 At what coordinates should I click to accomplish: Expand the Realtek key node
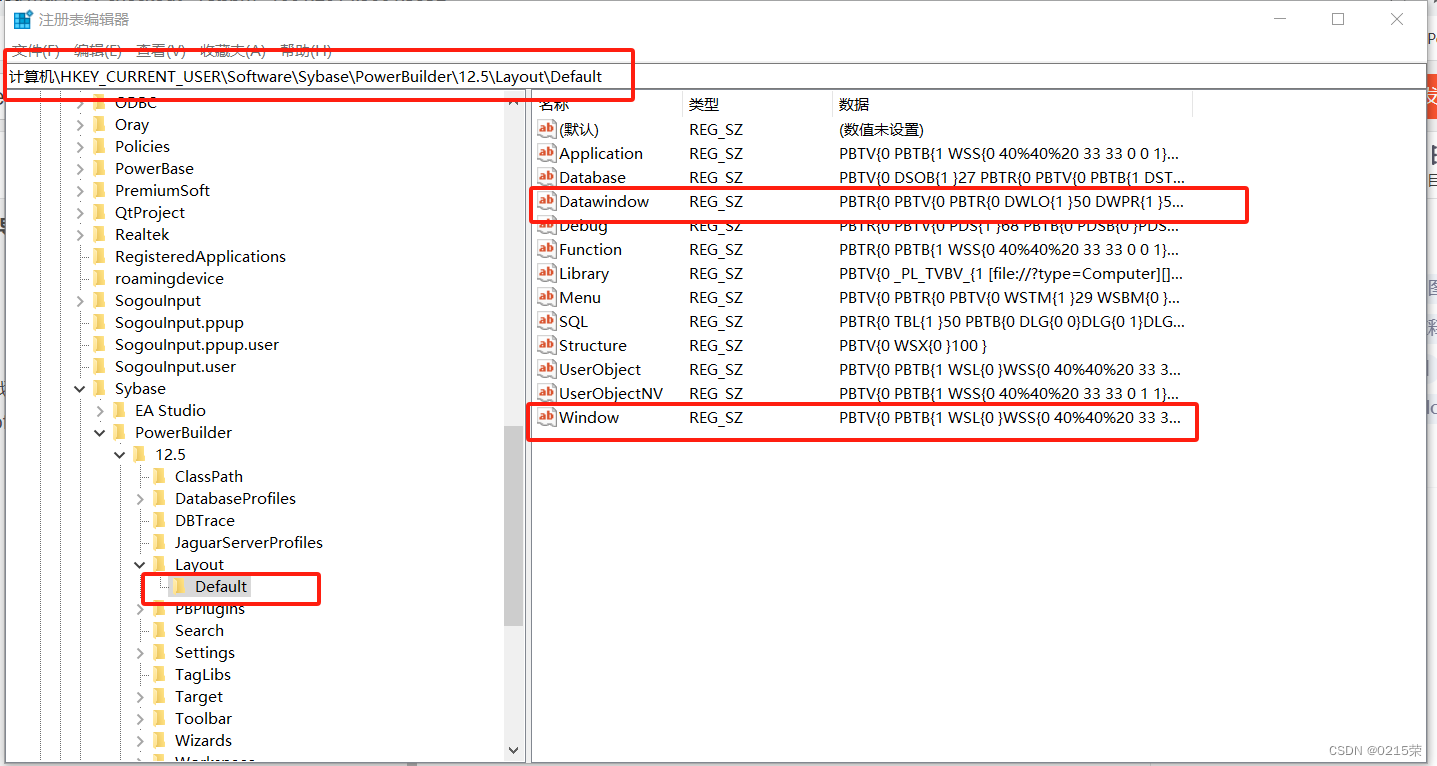tap(81, 235)
